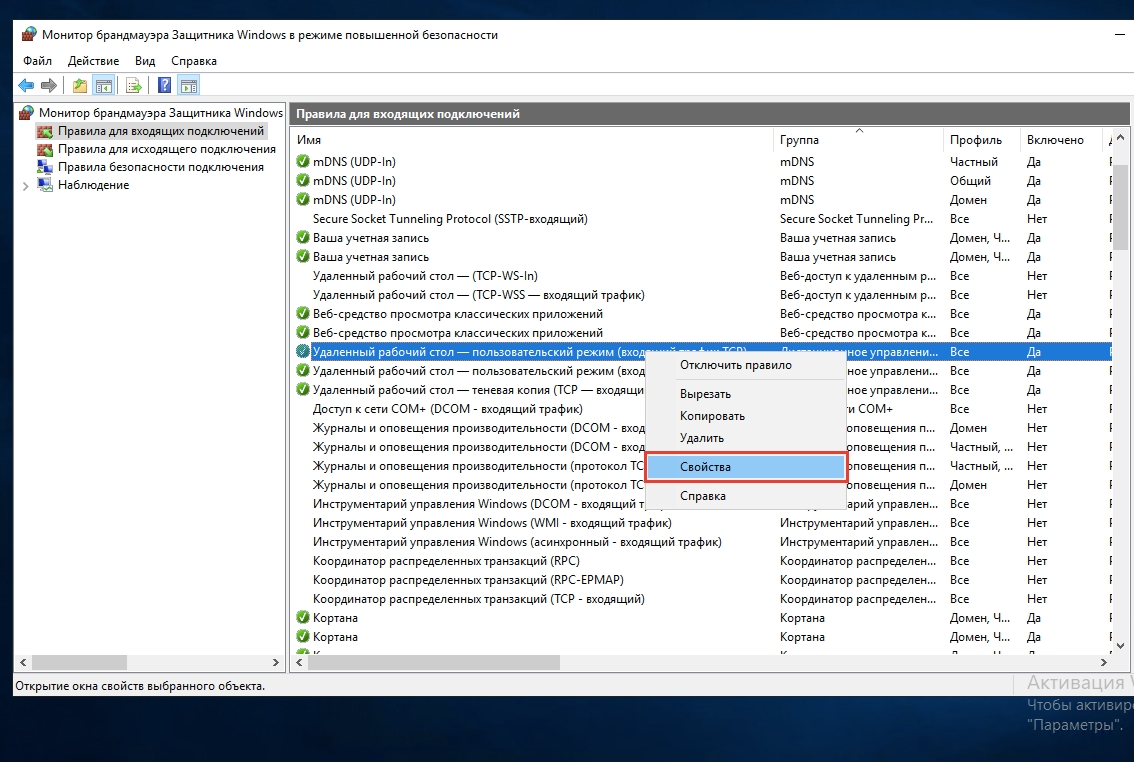Image resolution: width=1134 pixels, height=762 pixels.
Task: Click the connection security rules icon
Action: coord(45,167)
